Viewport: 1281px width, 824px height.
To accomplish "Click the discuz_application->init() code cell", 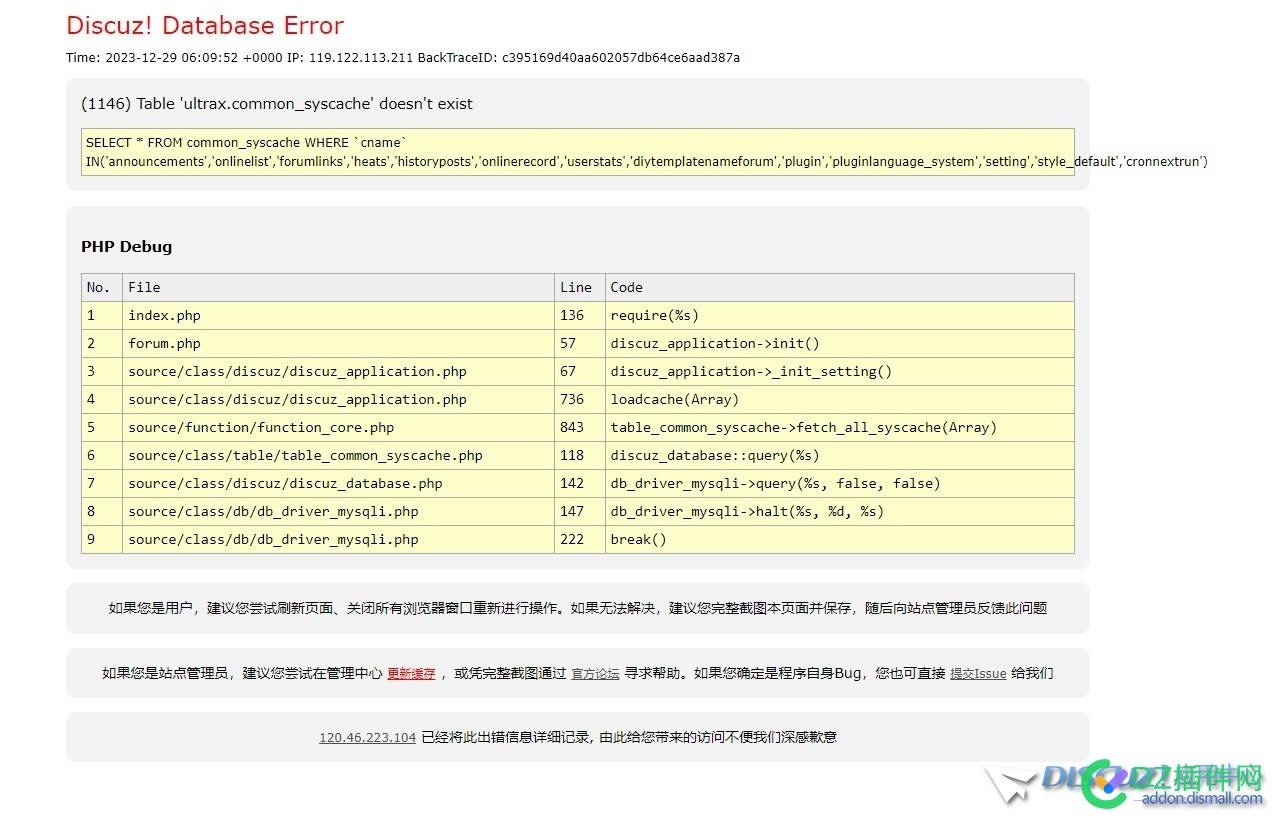I will point(839,343).
